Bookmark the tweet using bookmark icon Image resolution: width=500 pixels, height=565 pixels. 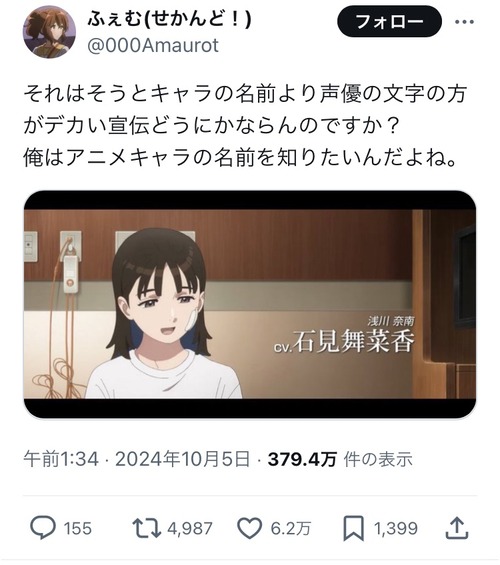point(353,528)
